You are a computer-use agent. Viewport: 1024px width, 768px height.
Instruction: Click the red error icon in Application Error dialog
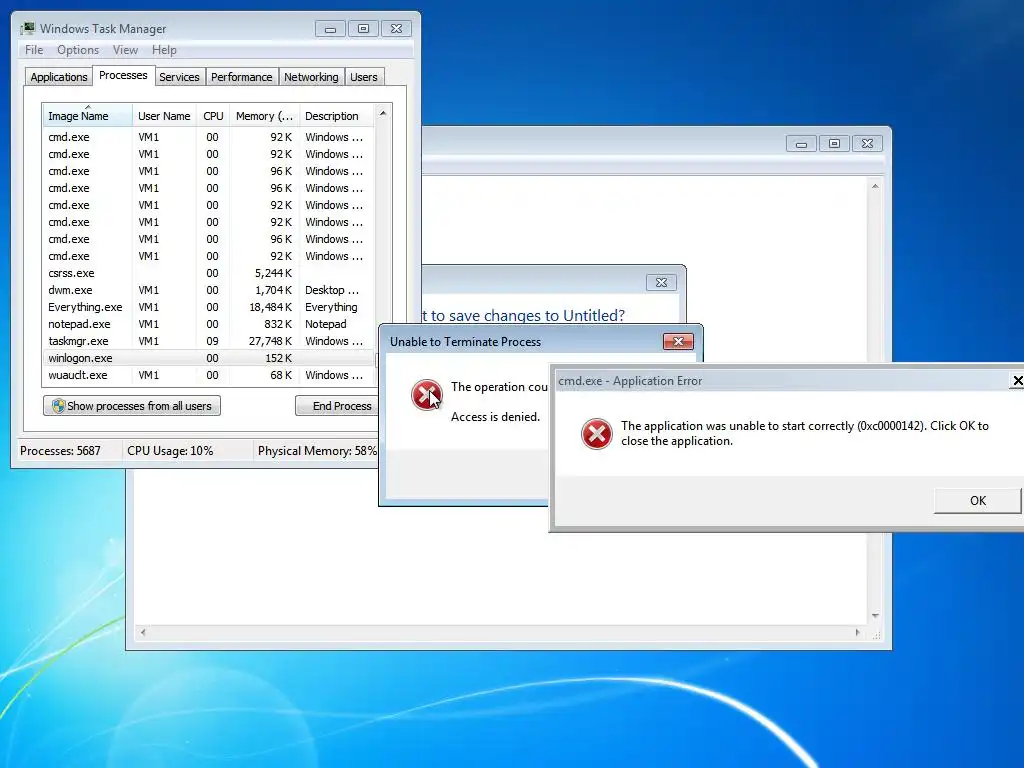596,434
